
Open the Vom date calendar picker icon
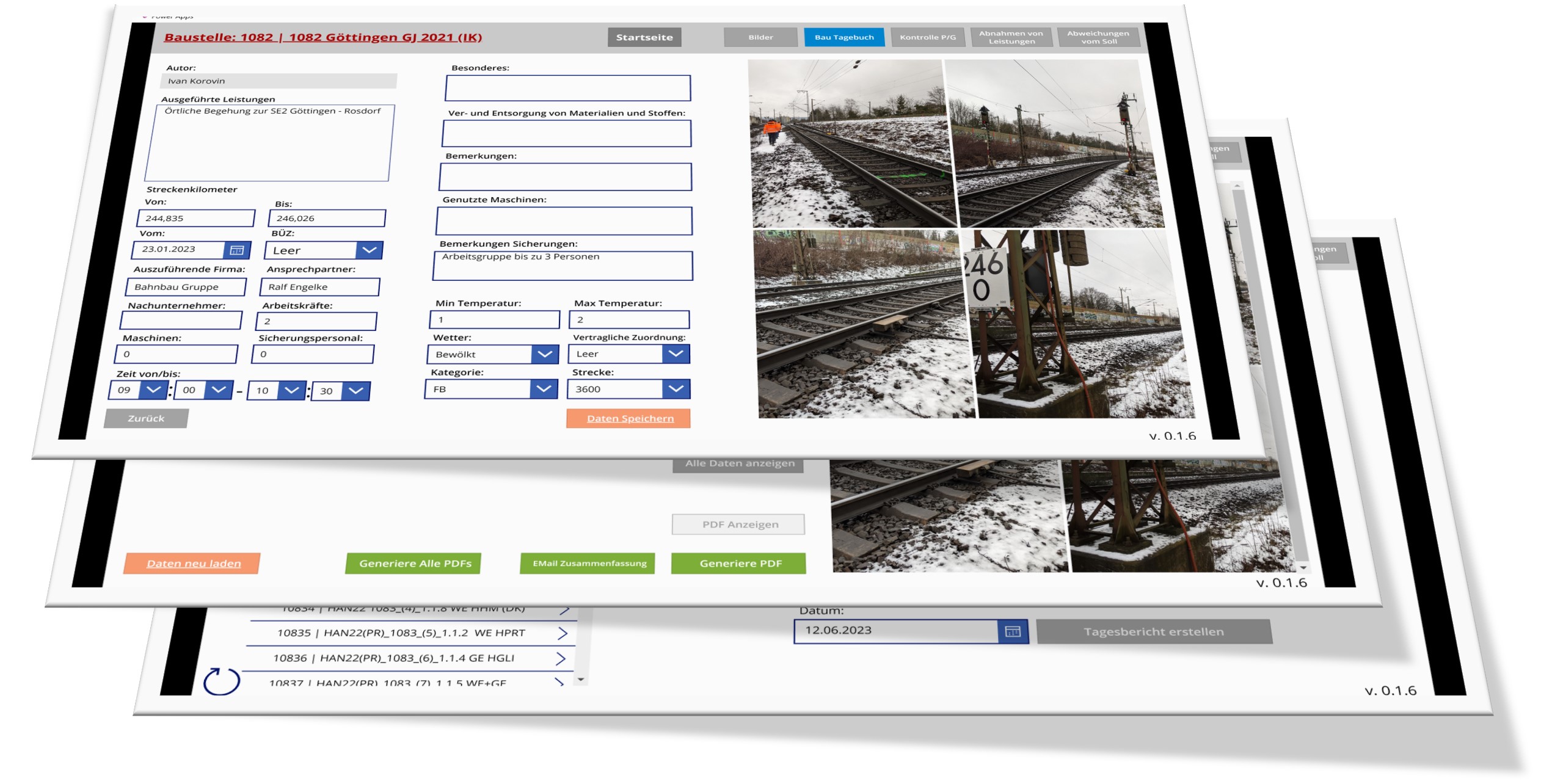[236, 250]
